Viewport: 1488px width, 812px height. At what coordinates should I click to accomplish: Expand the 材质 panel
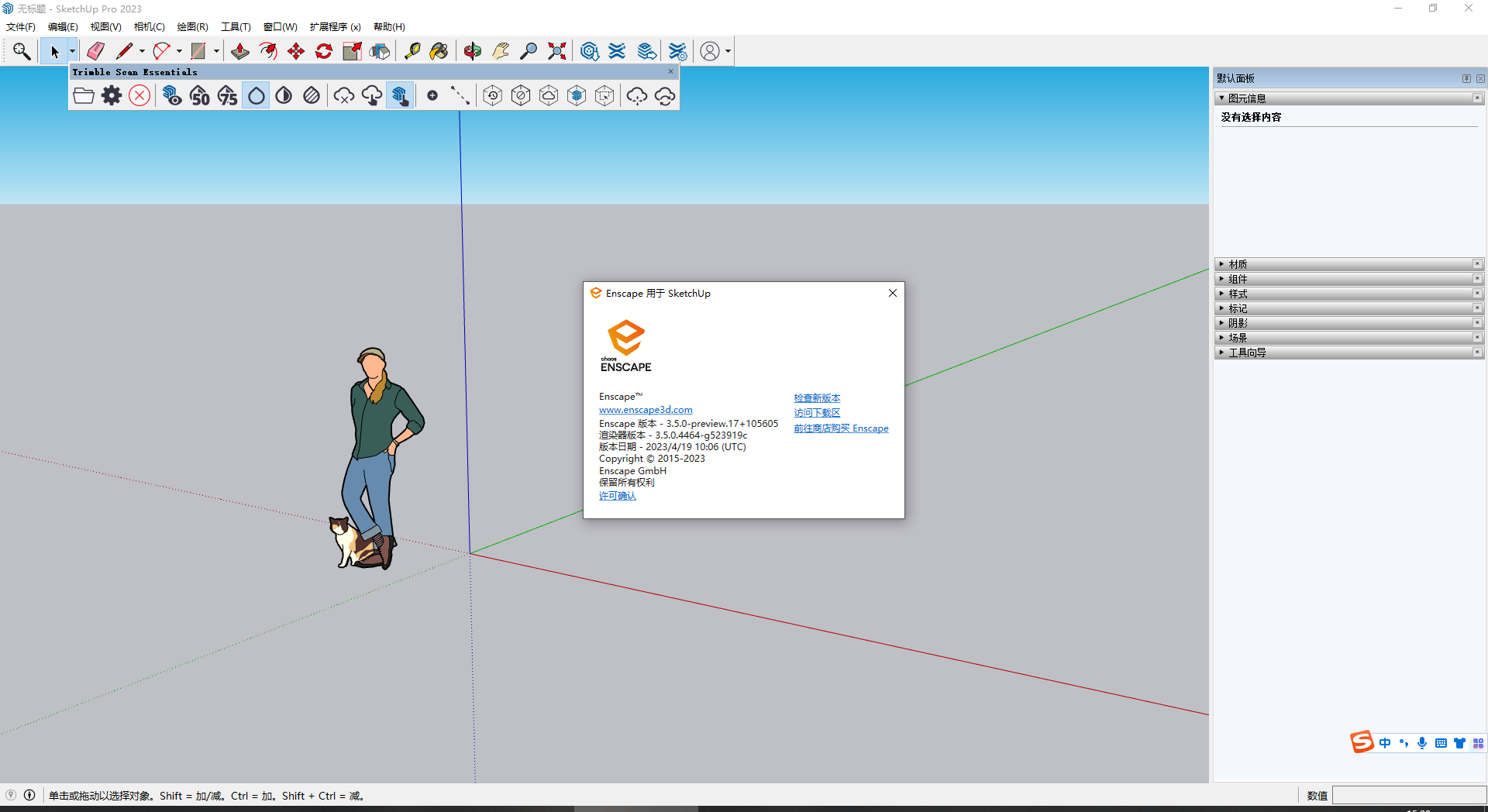[1223, 263]
